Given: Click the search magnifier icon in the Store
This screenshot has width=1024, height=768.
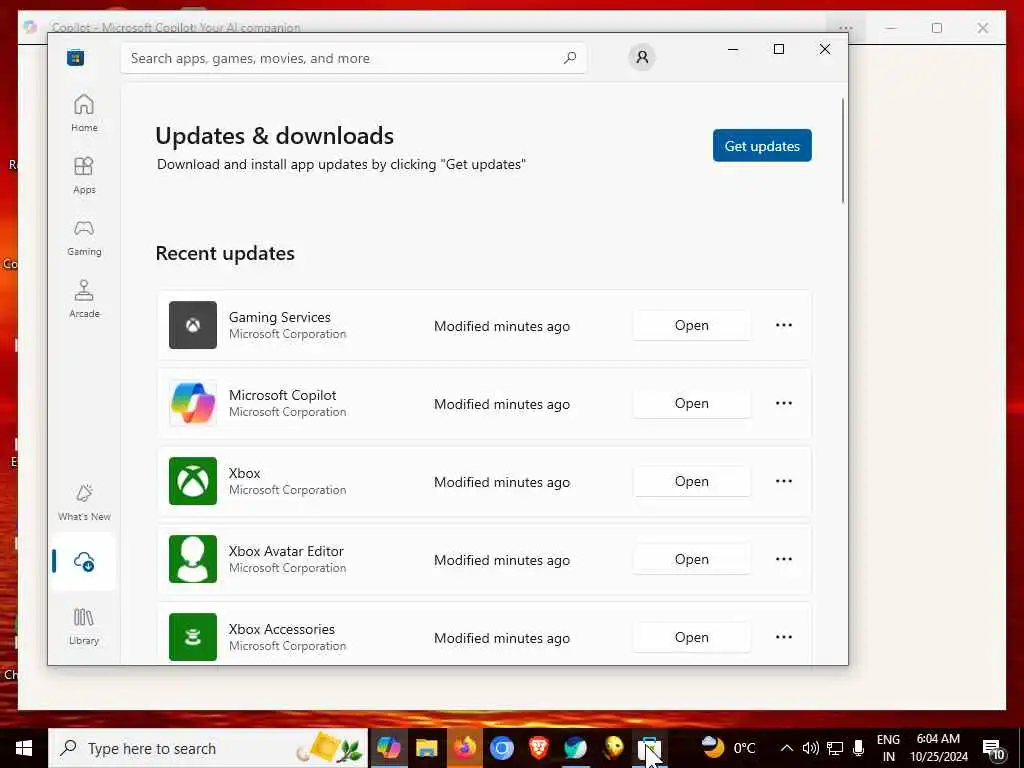Looking at the screenshot, I should pos(570,57).
